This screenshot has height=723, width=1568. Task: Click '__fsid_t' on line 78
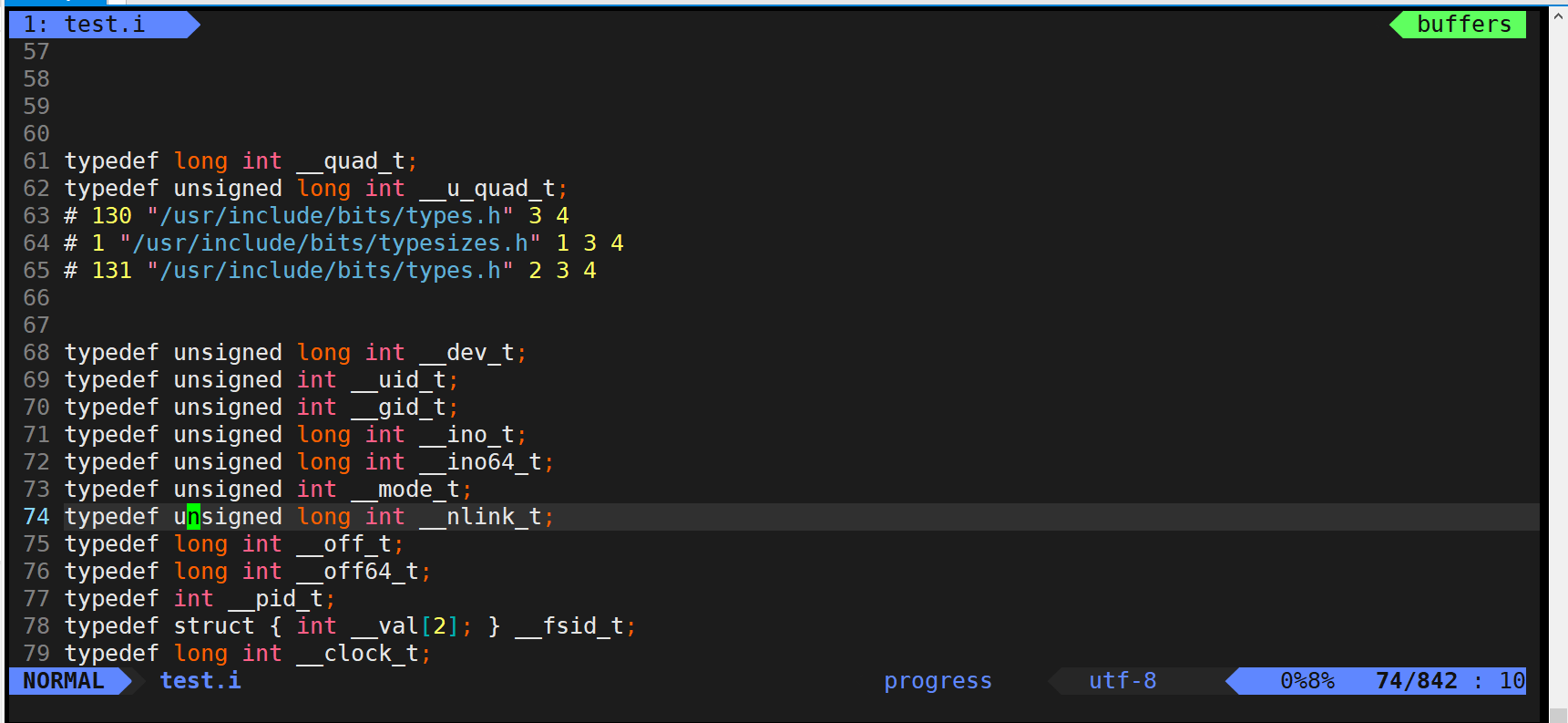569,626
